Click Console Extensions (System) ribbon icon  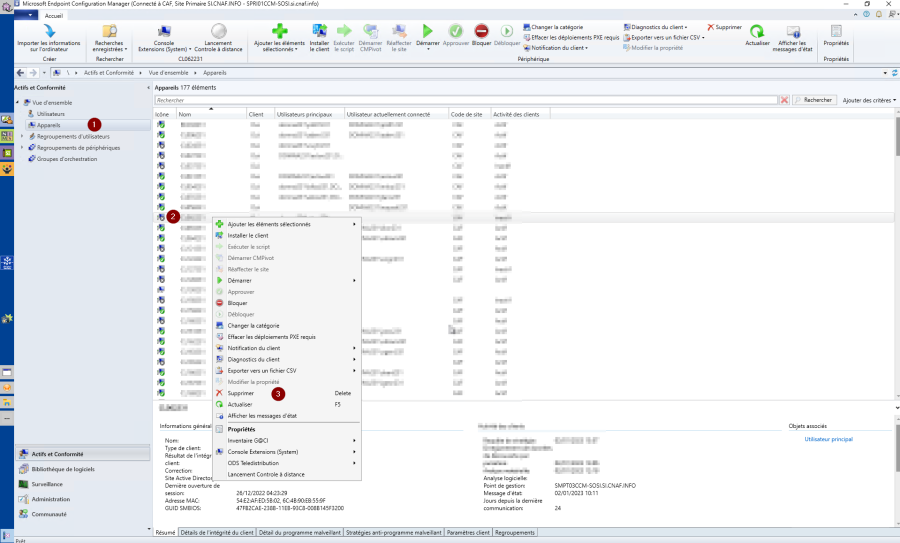pyautogui.click(x=164, y=30)
